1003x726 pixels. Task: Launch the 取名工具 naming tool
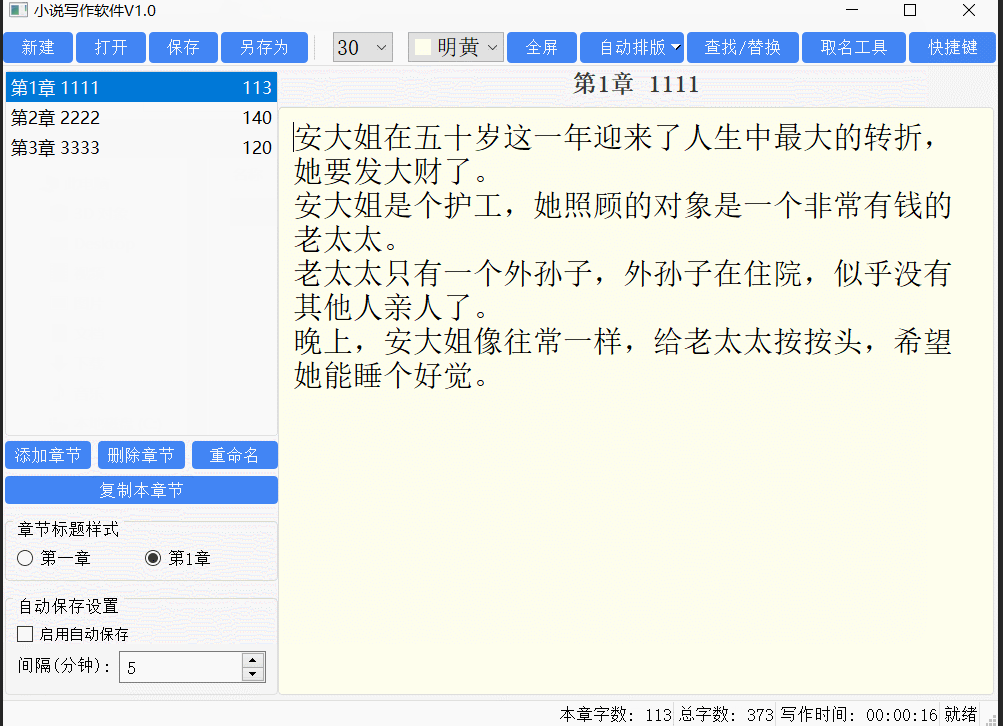tap(853, 47)
